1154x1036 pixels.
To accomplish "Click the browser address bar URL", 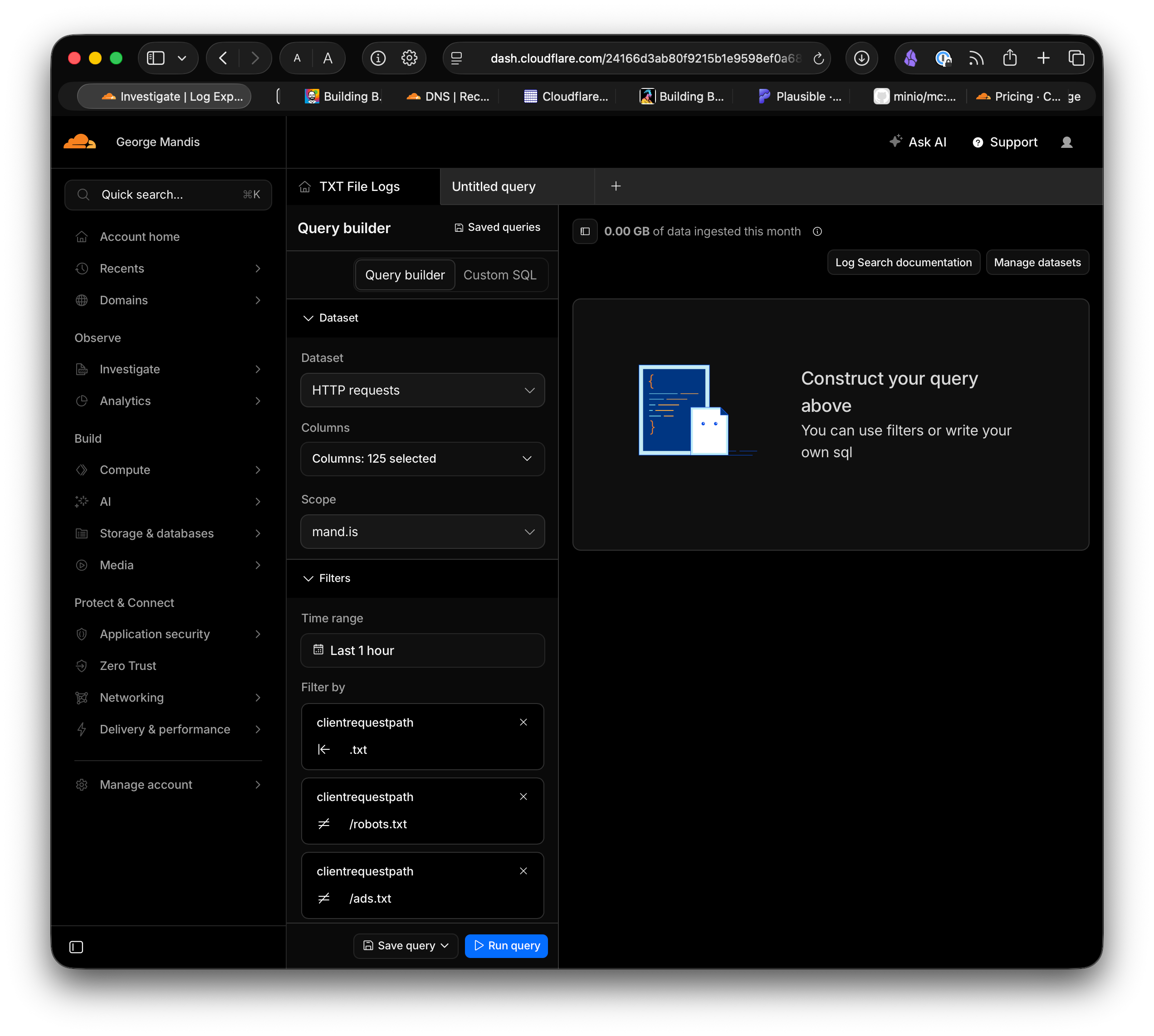I will [645, 58].
